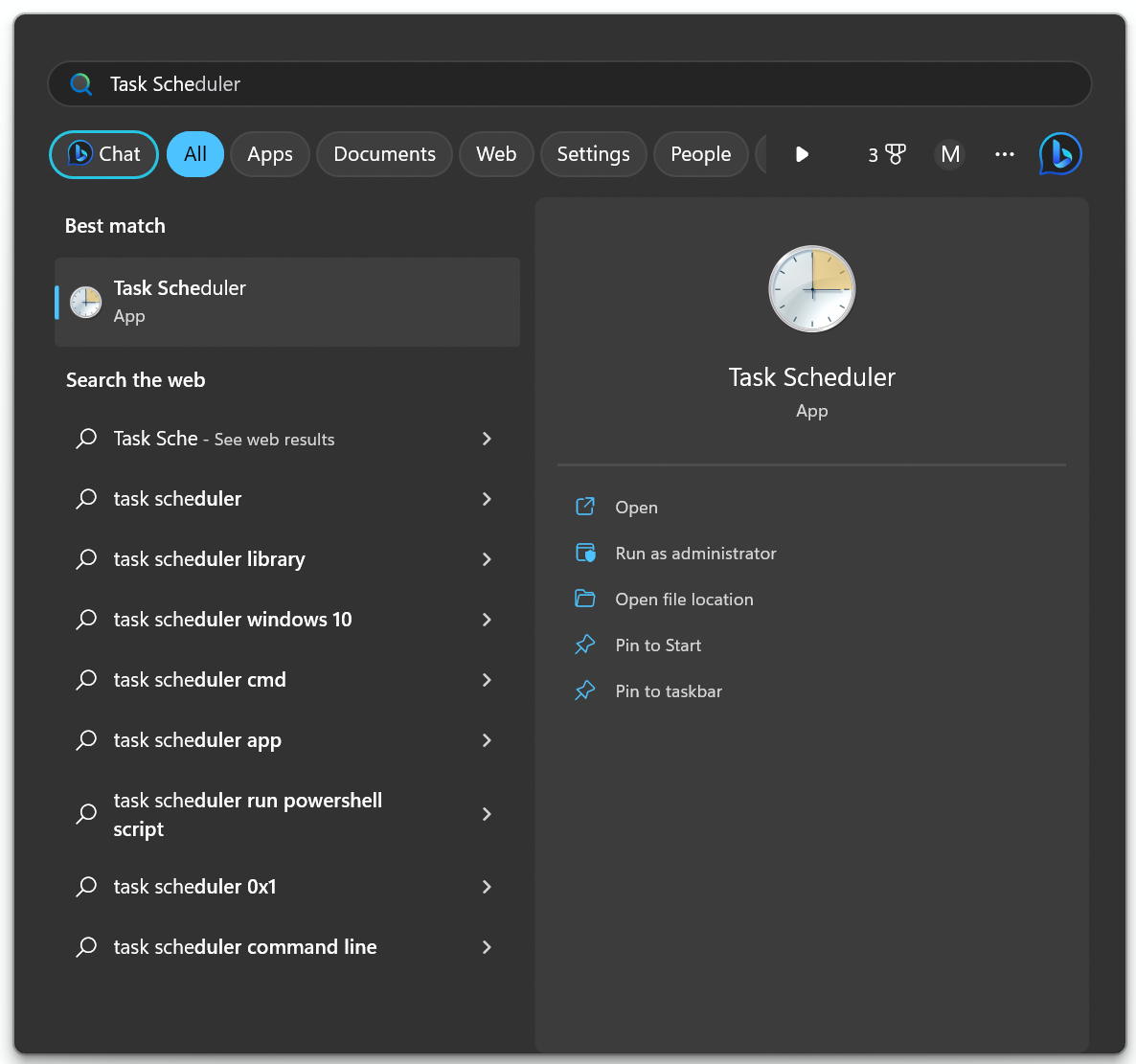Click the Pin to taskbar pin icon
1136x1064 pixels.
[x=584, y=691]
